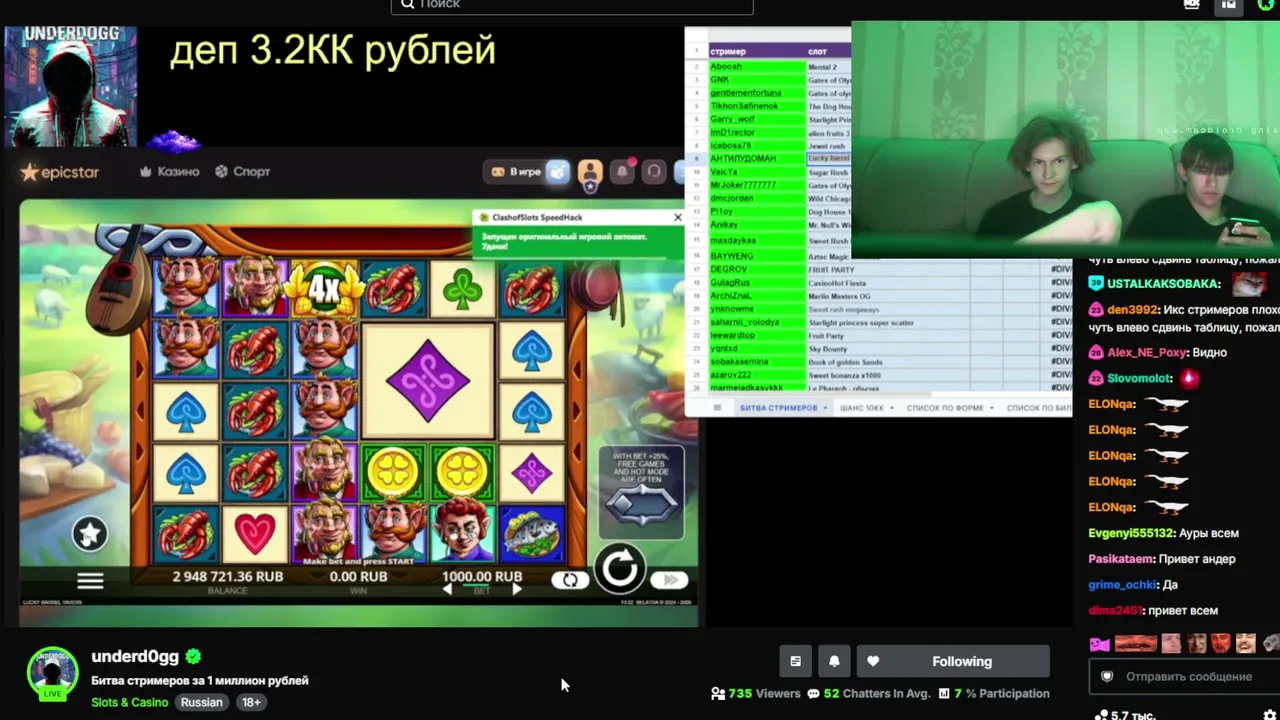Screen dimensions: 1280x720
Task: Open the channel panel icon beside bell
Action: [795, 661]
